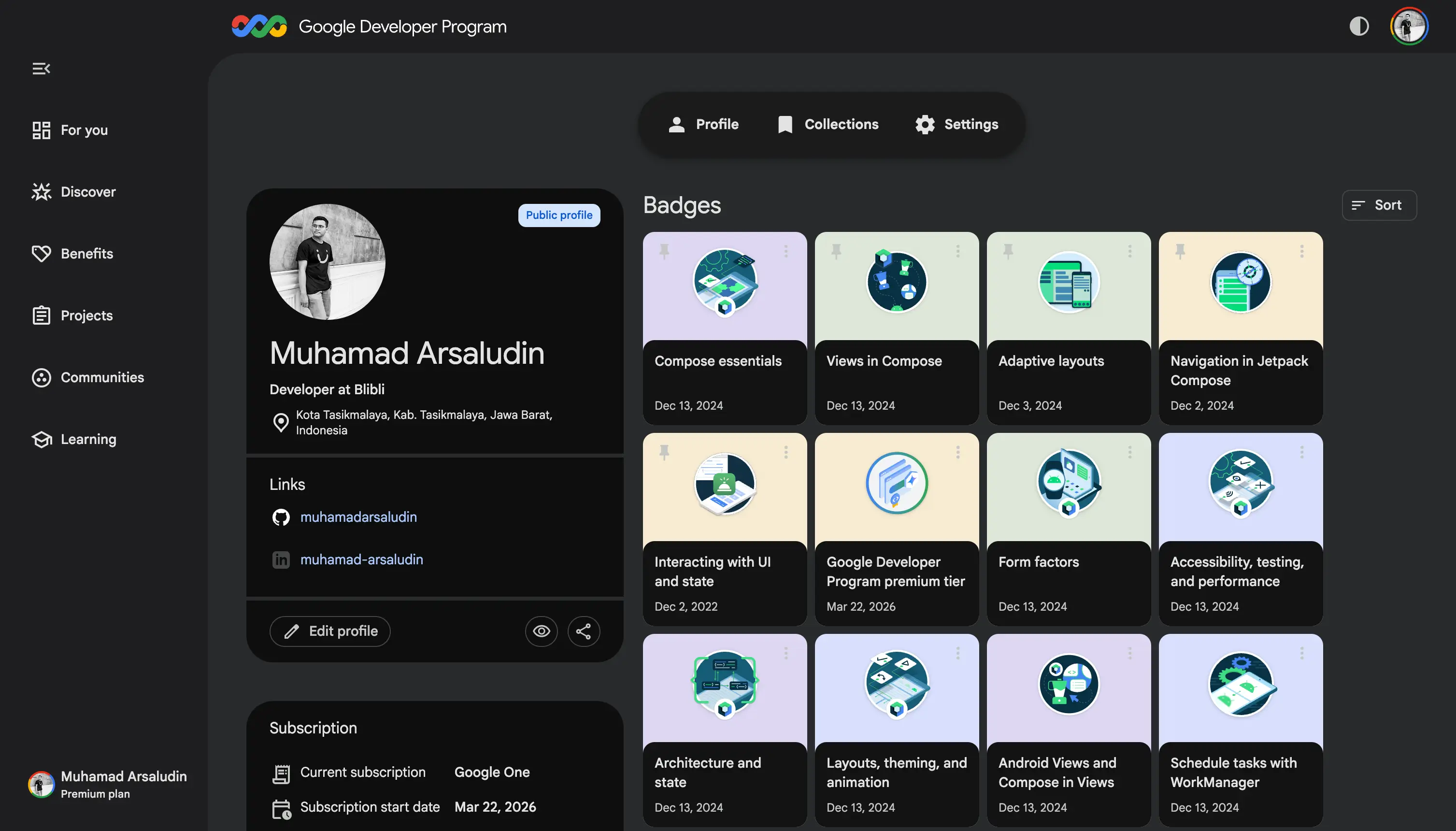Click Views in Compose badge icon
The width and height of the screenshot is (1456, 831).
896,281
